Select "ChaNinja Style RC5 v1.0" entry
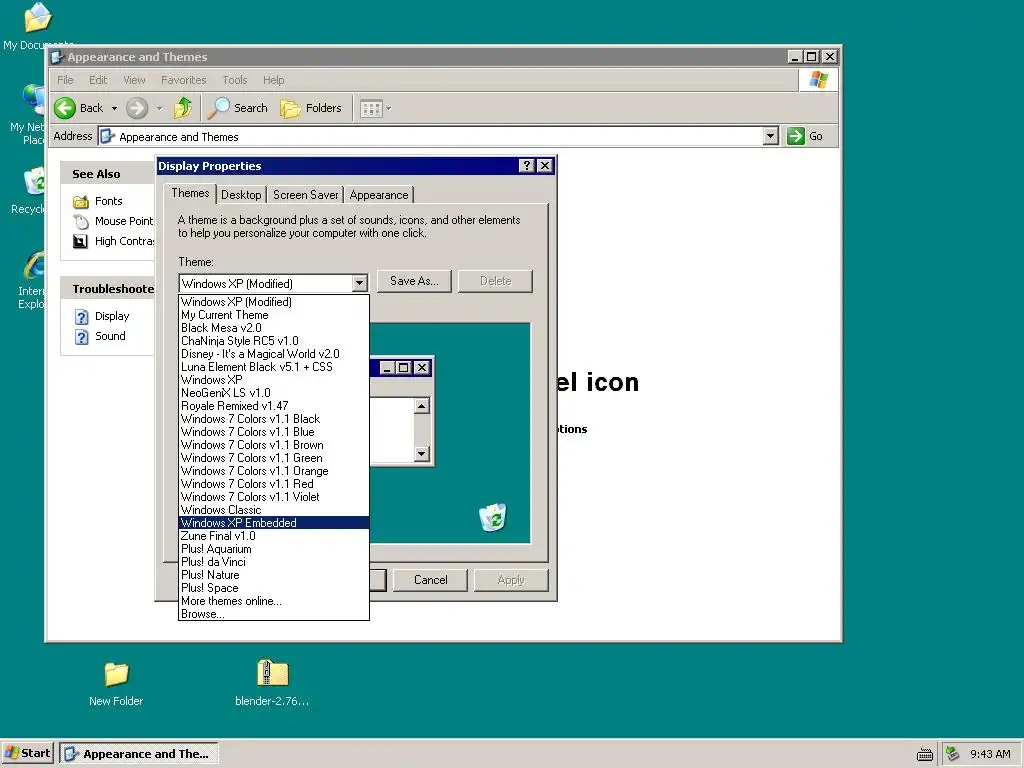The image size is (1024, 768). [x=274, y=341]
